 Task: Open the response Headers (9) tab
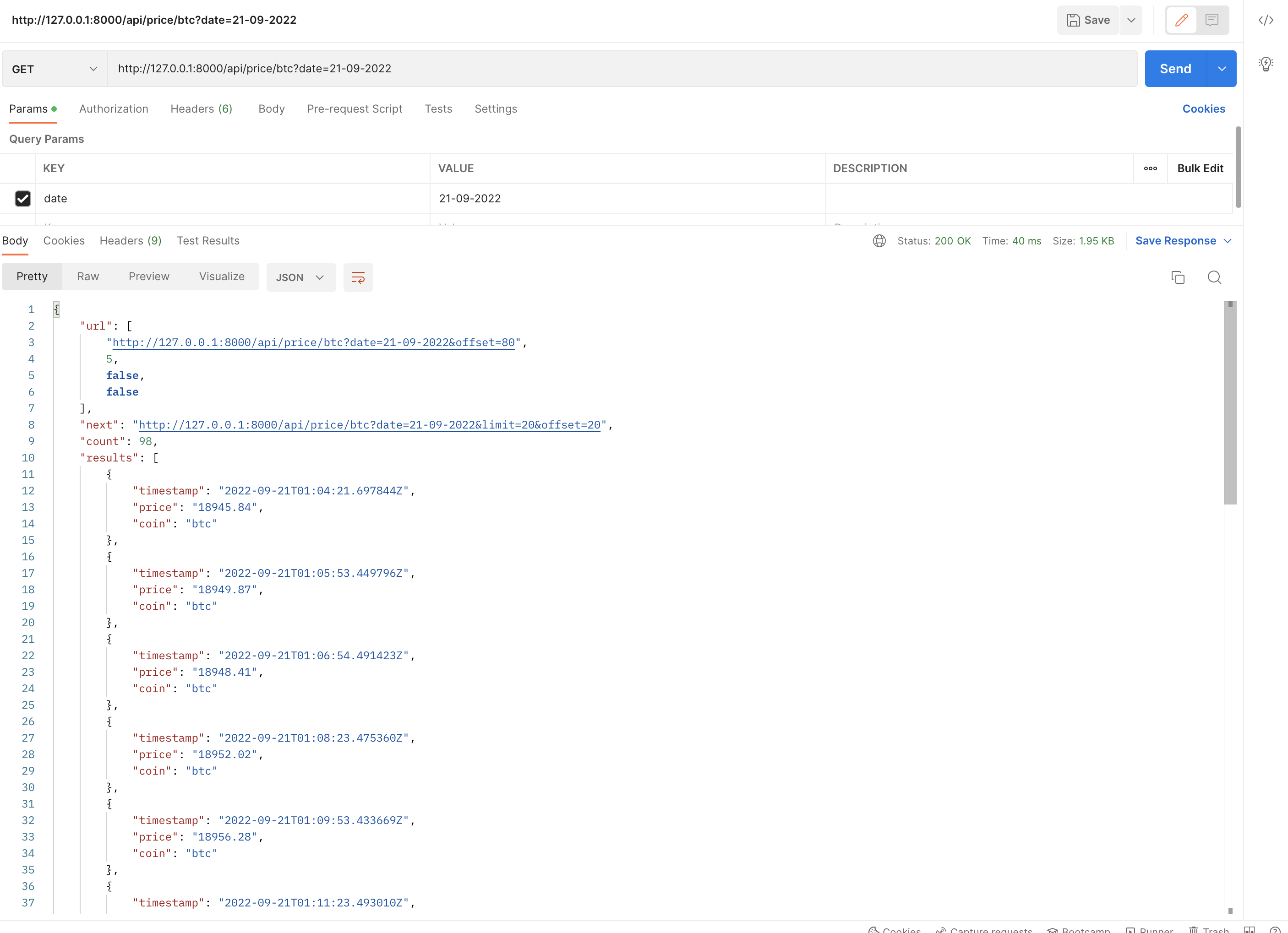130,241
